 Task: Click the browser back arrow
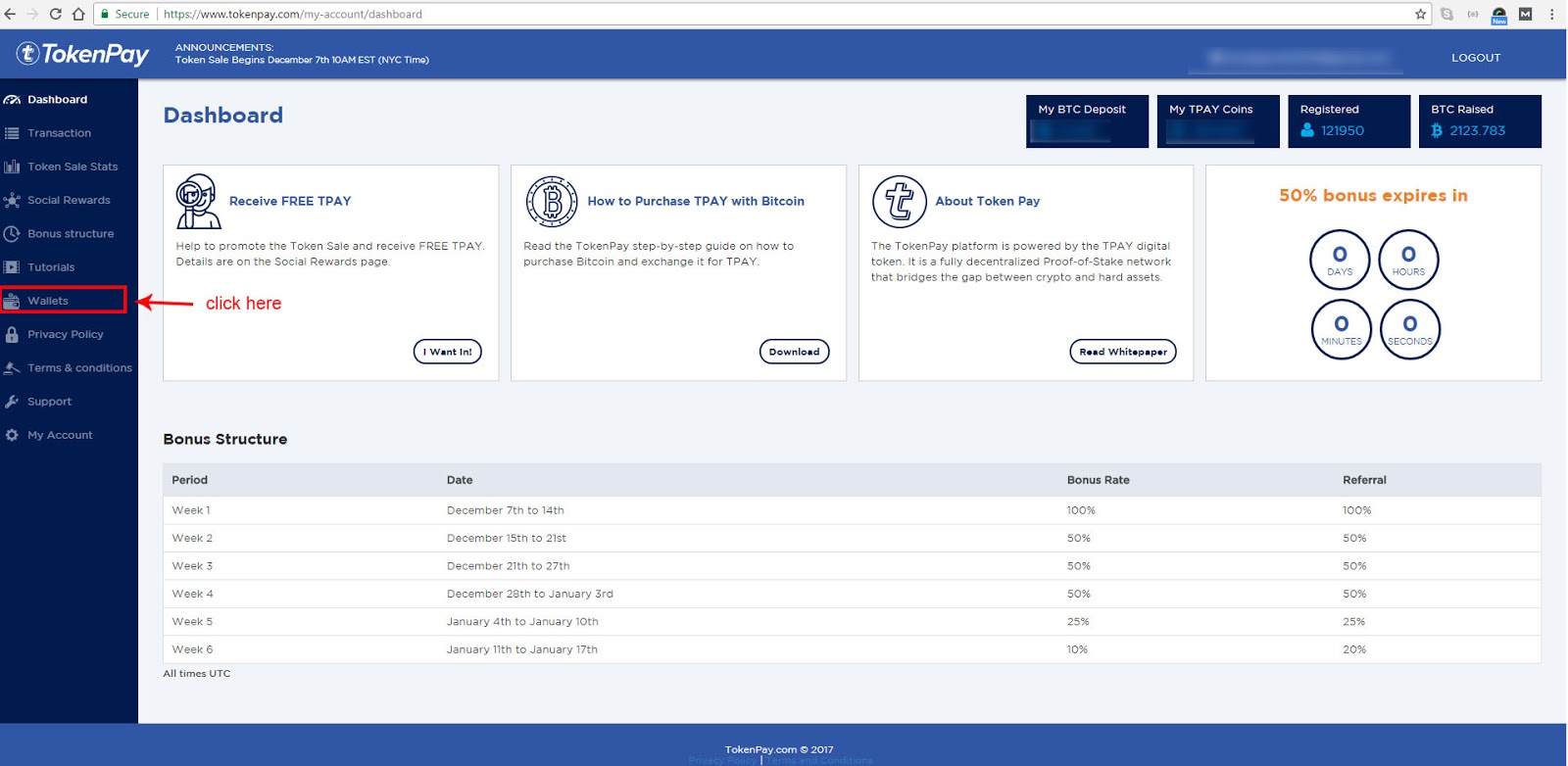(x=10, y=14)
